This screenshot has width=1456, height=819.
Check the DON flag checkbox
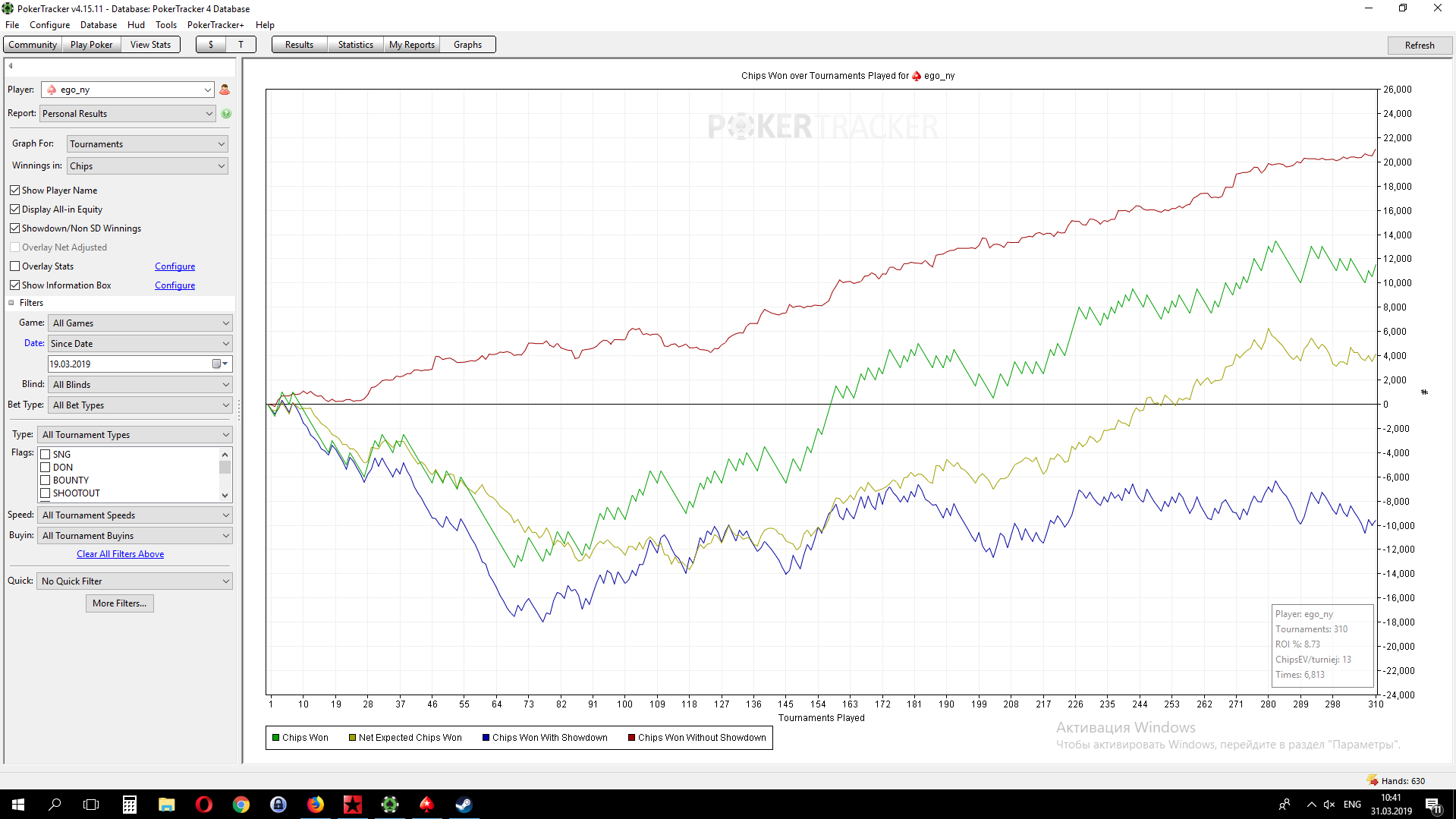[x=46, y=468]
